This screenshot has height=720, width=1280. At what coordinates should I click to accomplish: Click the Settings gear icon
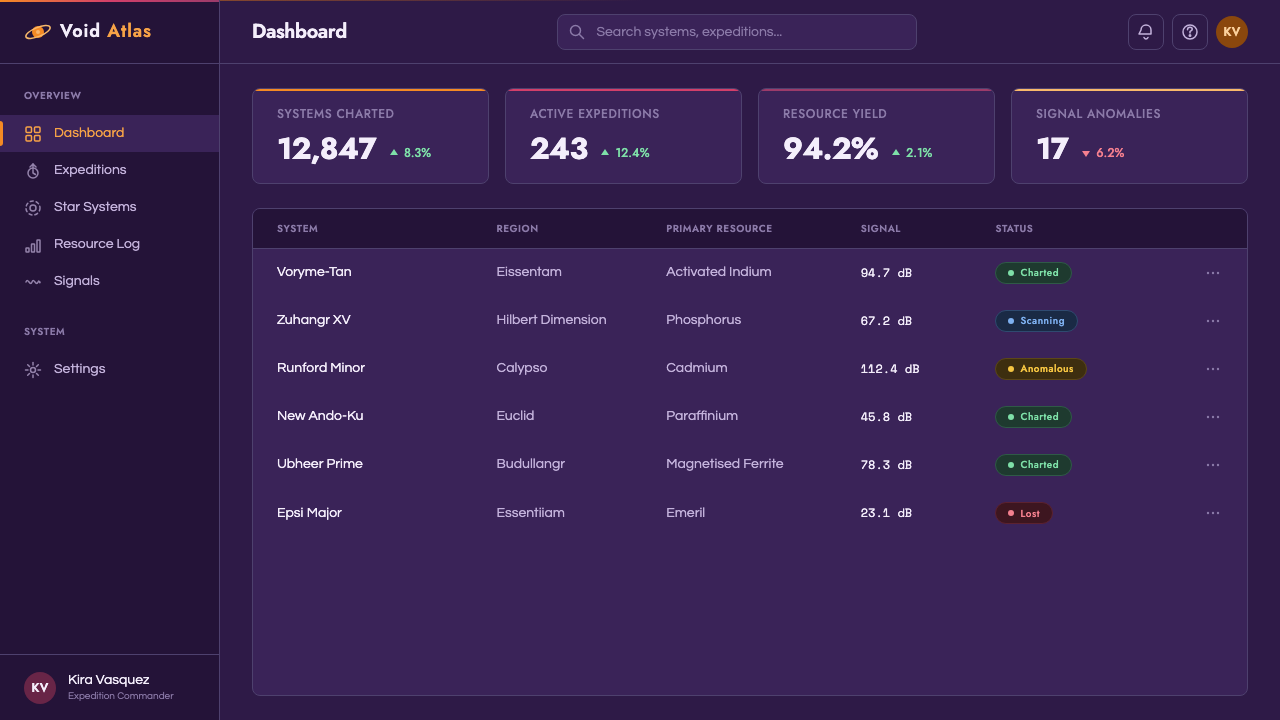click(33, 369)
